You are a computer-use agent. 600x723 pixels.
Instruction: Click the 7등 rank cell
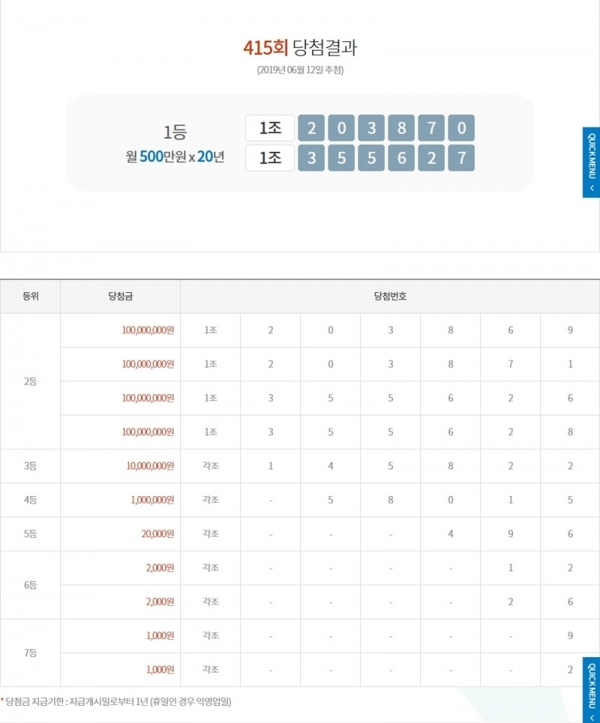click(x=30, y=653)
